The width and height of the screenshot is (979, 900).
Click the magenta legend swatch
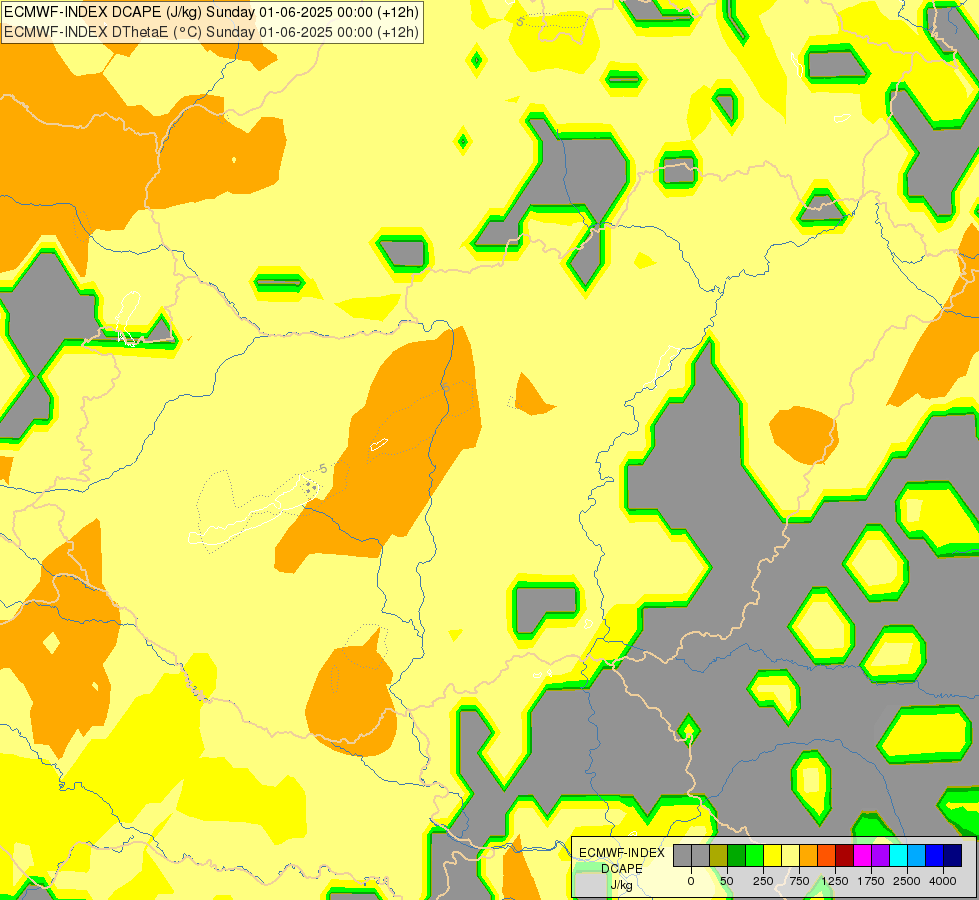(862, 855)
